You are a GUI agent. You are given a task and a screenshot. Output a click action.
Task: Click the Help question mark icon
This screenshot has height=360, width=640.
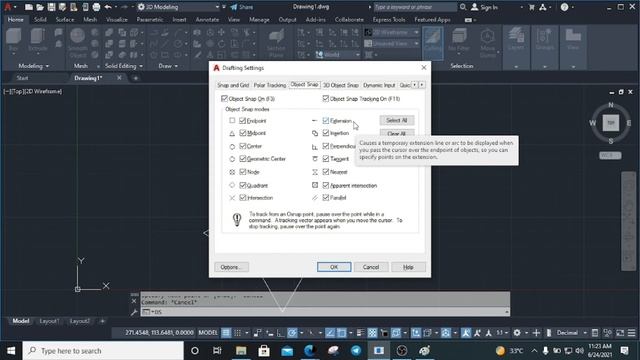[564, 7]
